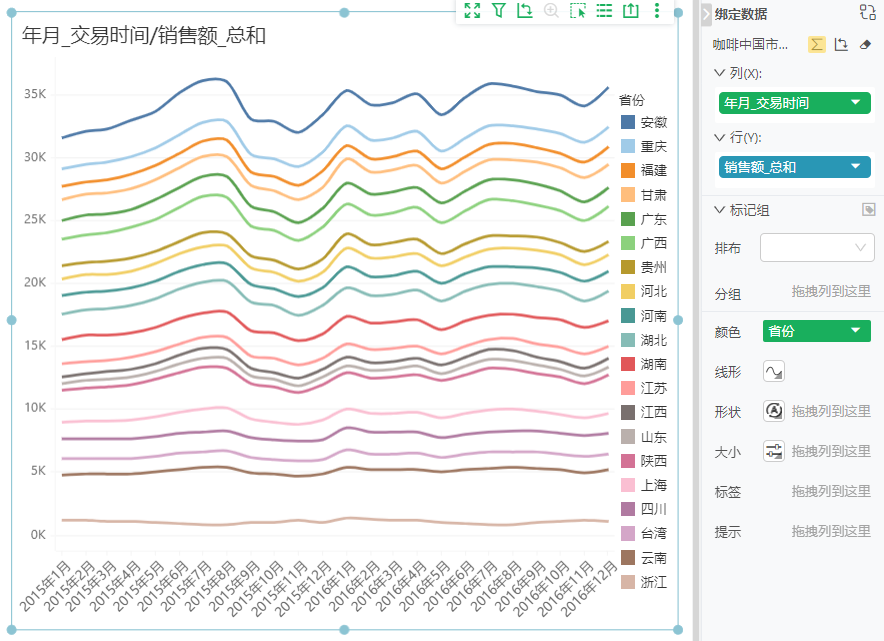Click the chart title 年月_交易时间/销售额_总和
The width and height of the screenshot is (884, 641).
(x=144, y=36)
